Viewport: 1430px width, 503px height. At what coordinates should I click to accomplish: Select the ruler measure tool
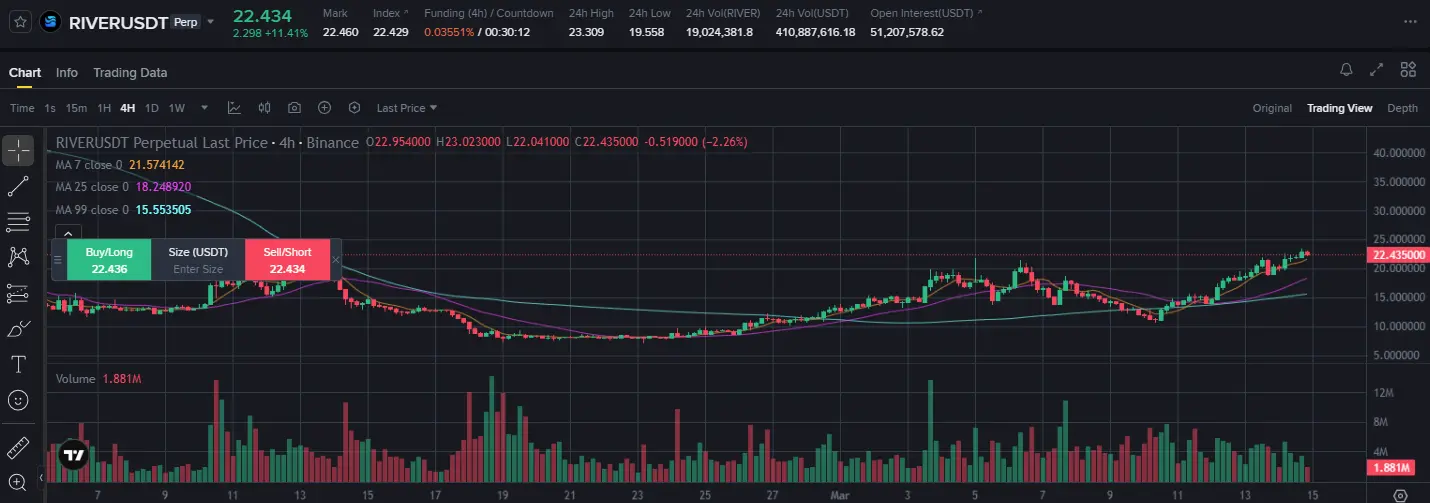pyautogui.click(x=18, y=447)
